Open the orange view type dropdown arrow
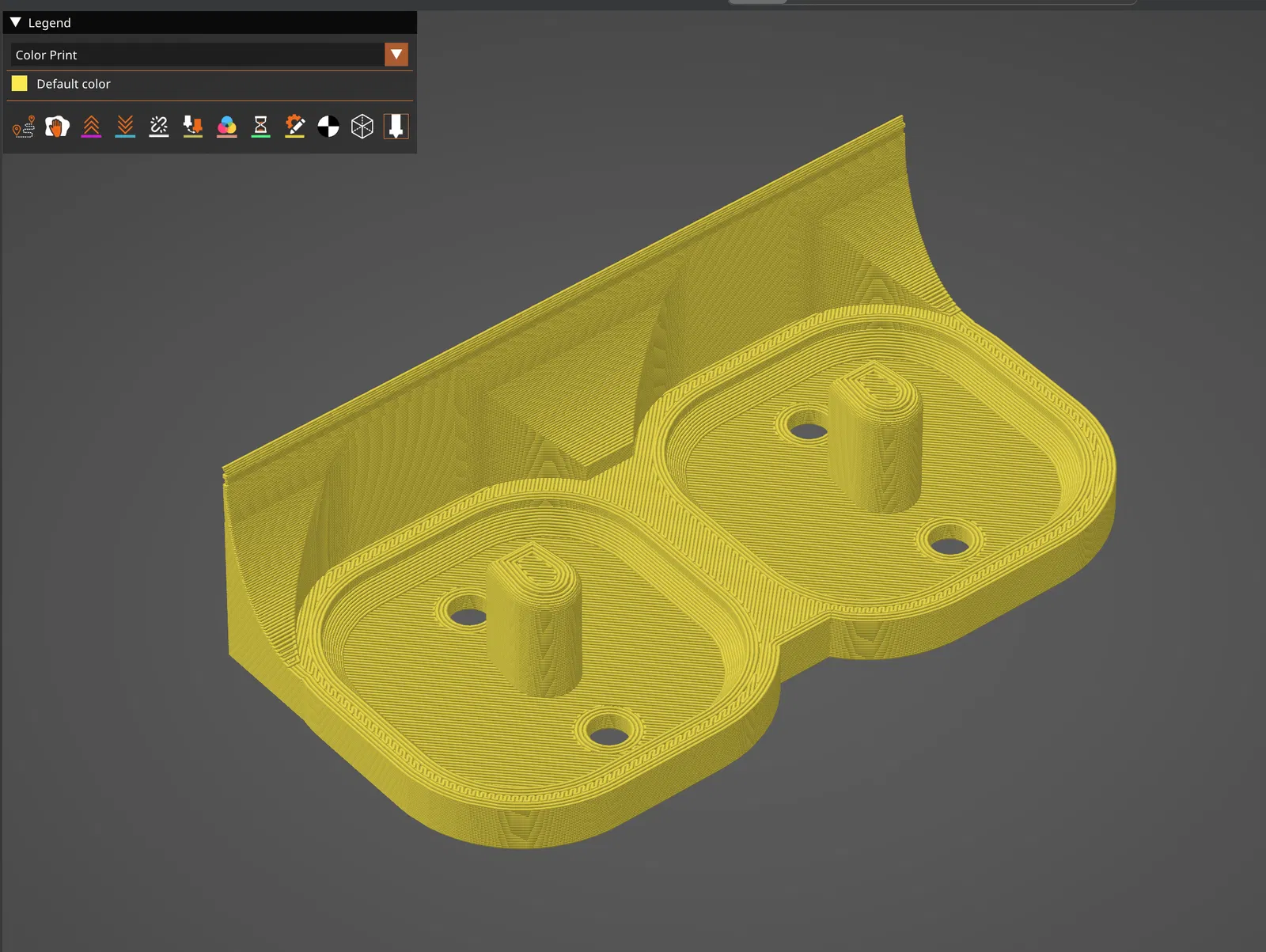The width and height of the screenshot is (1266, 952). pos(396,55)
